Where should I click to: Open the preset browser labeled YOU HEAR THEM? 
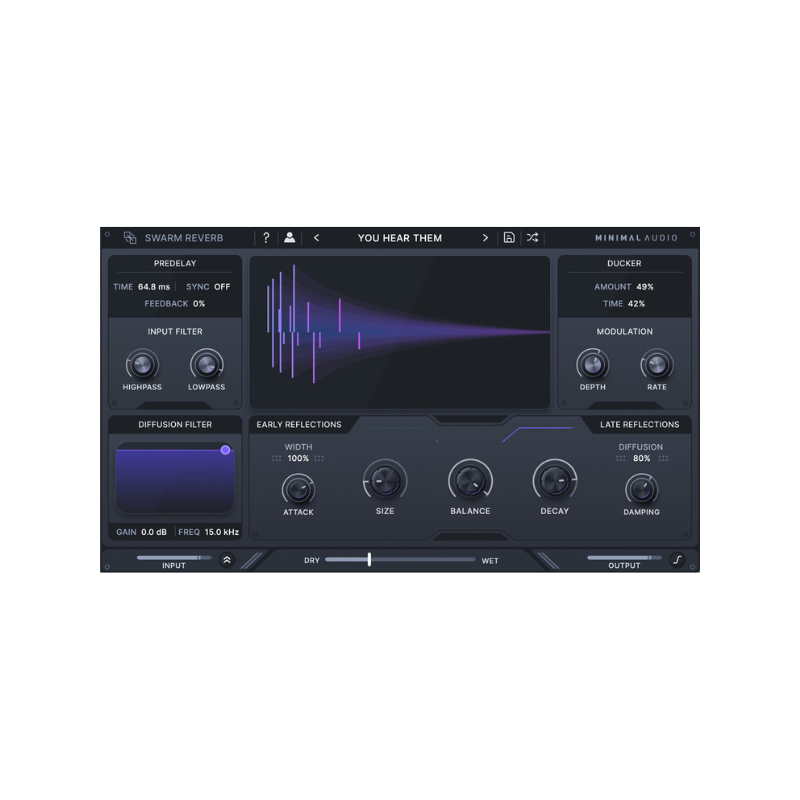(400, 237)
